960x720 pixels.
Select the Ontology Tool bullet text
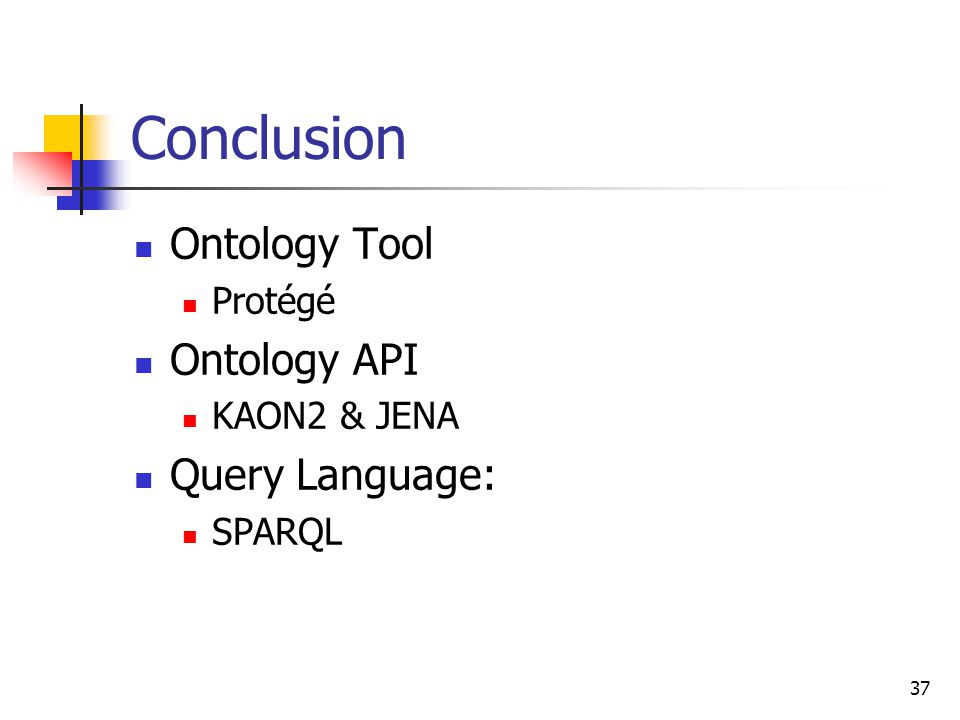[301, 245]
